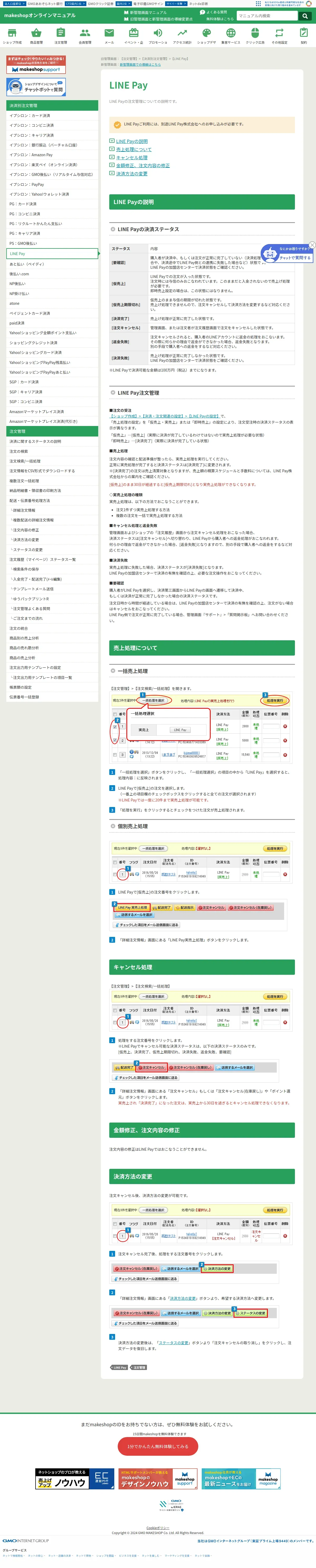Open the 契約 document icon
Viewport: 316px width, 1568px height.
point(304,36)
